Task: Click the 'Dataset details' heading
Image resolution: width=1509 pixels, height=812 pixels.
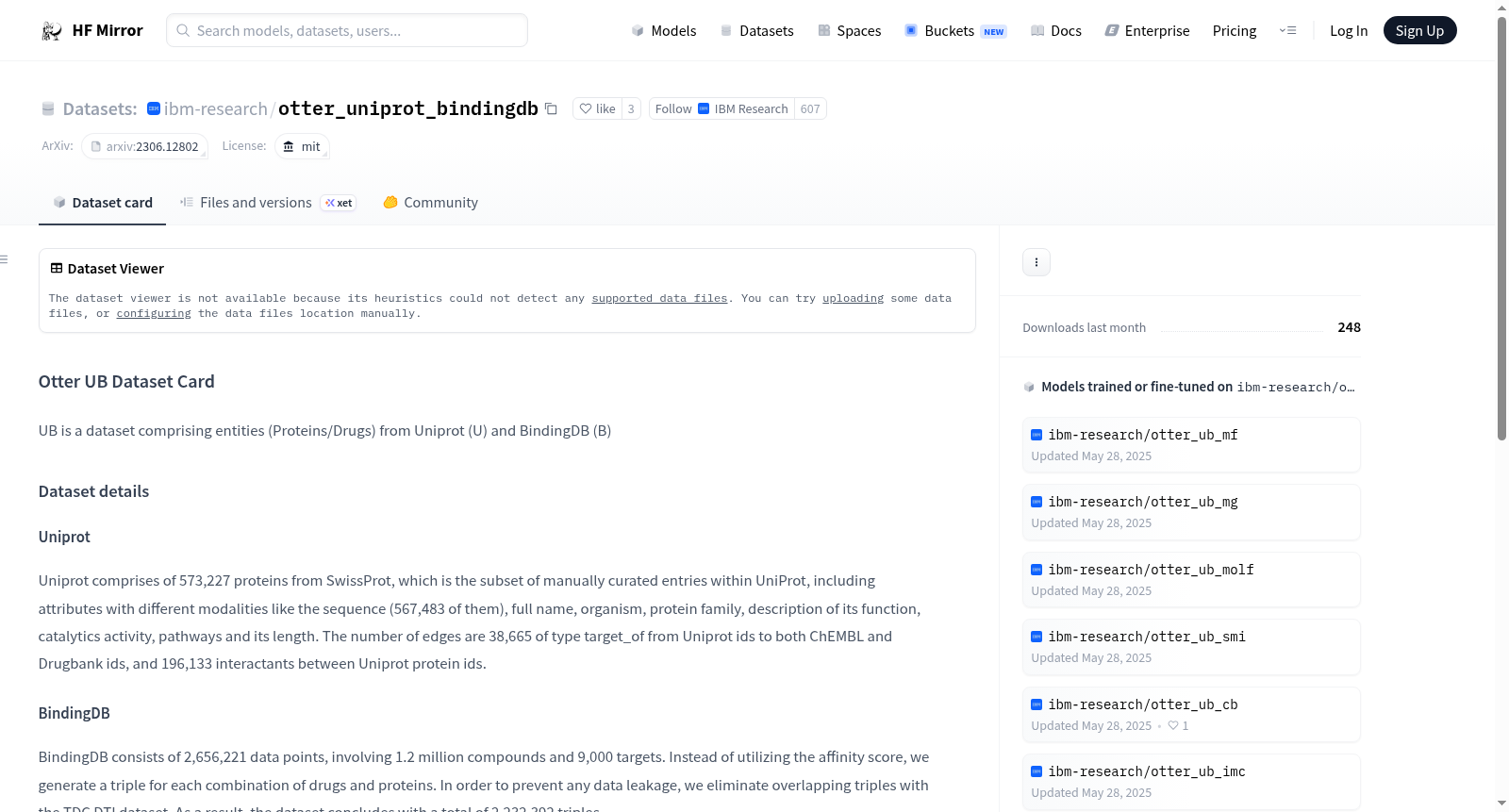Action: [93, 491]
